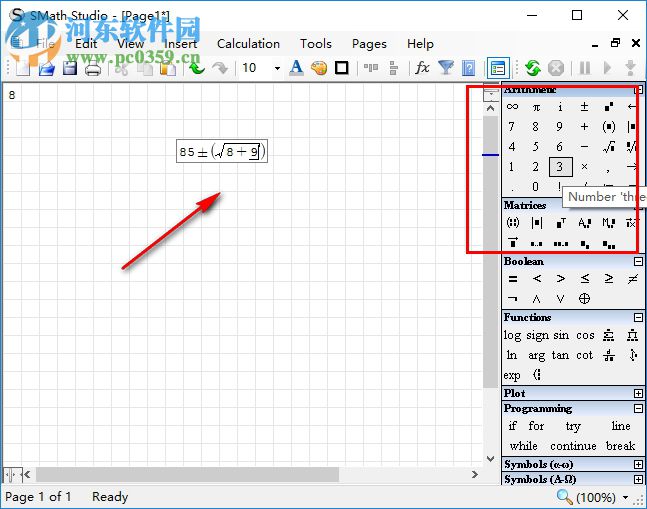Image resolution: width=647 pixels, height=509 pixels.
Task: Open the Insert menu
Action: [x=180, y=44]
